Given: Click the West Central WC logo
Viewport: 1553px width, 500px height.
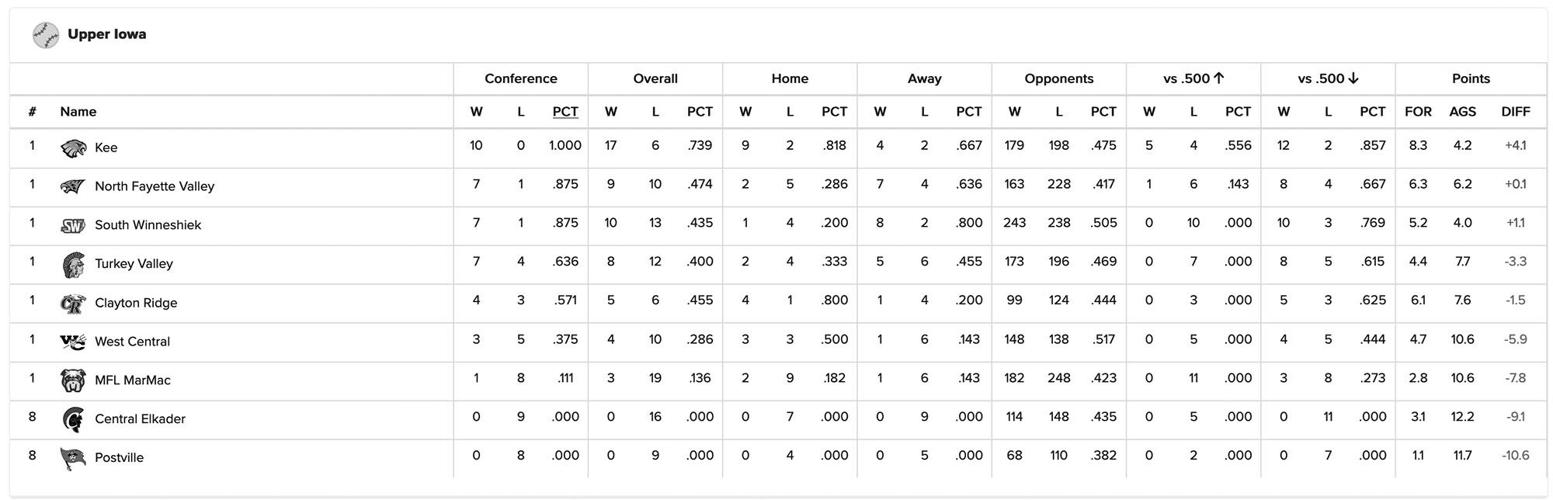Looking at the screenshot, I should [73, 342].
